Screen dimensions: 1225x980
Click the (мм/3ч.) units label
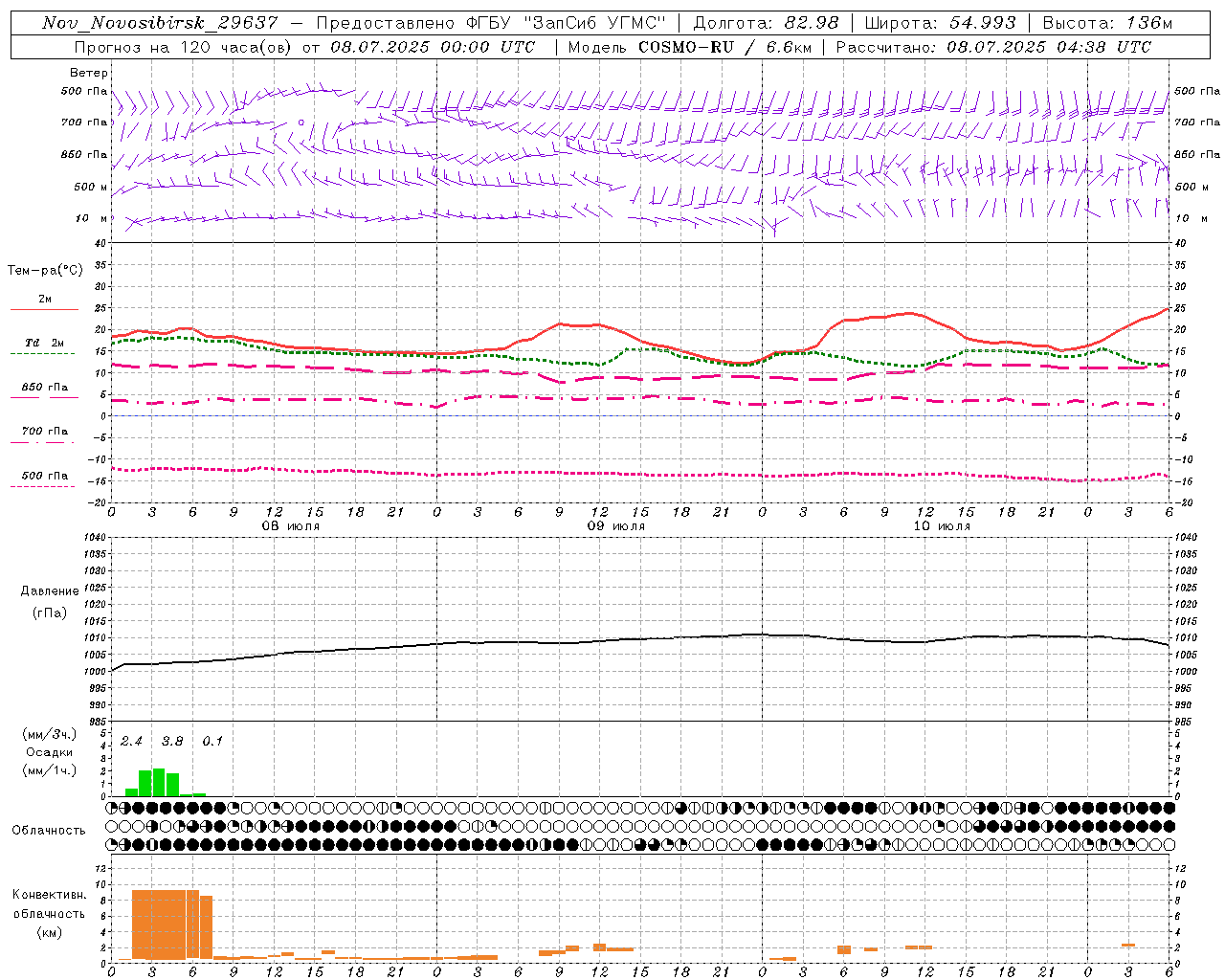(x=50, y=734)
